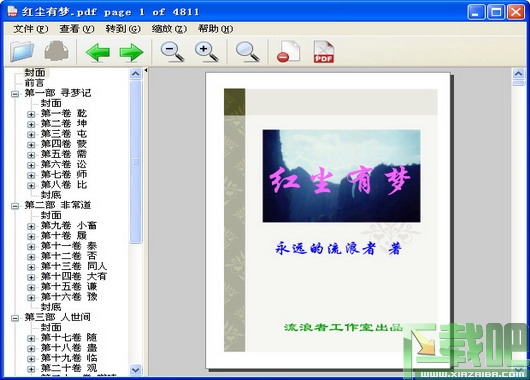Viewport: 530px width, 380px height.
Task: Click the printer icon in the toolbar
Action: pyautogui.click(x=57, y=51)
